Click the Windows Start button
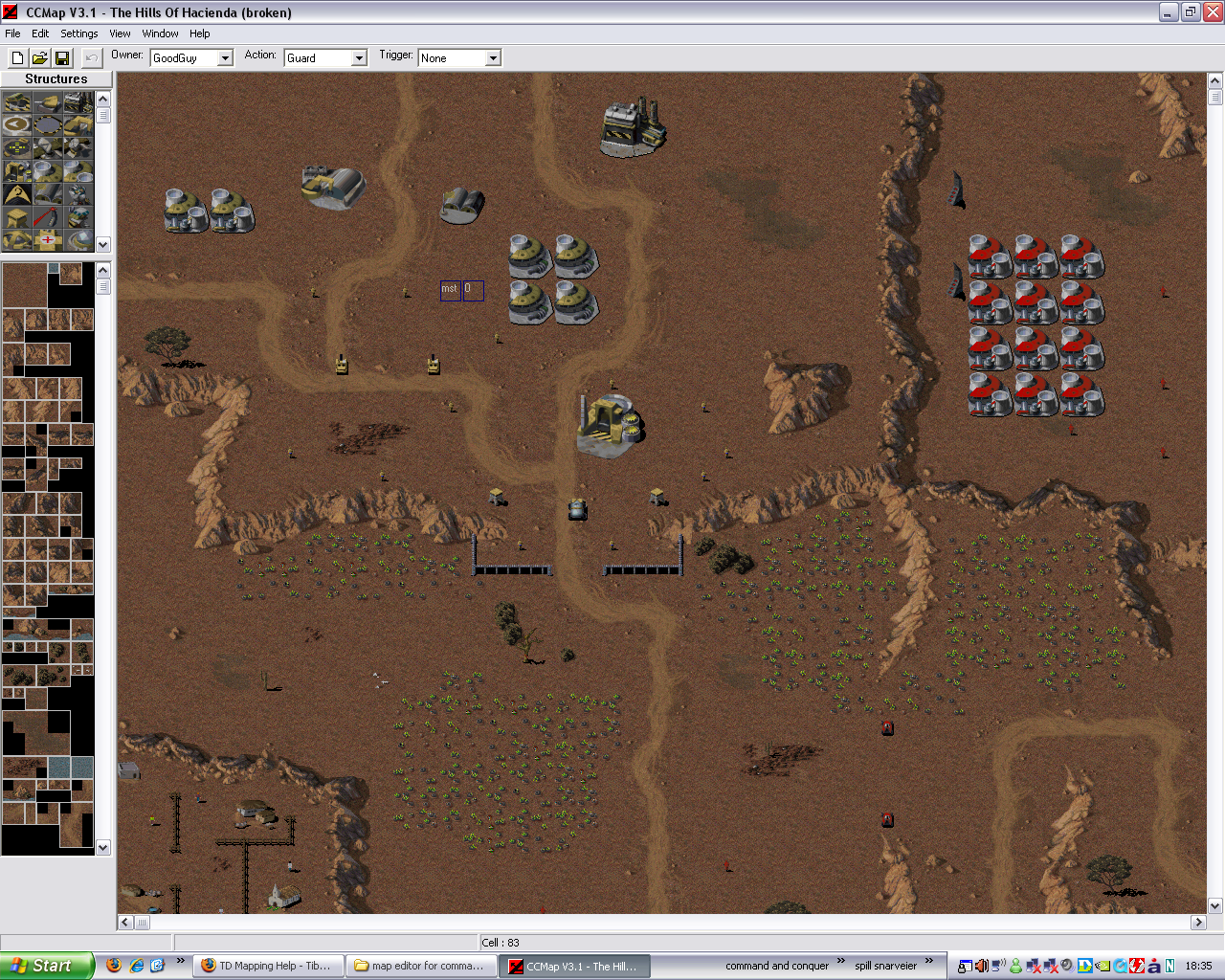 46,966
